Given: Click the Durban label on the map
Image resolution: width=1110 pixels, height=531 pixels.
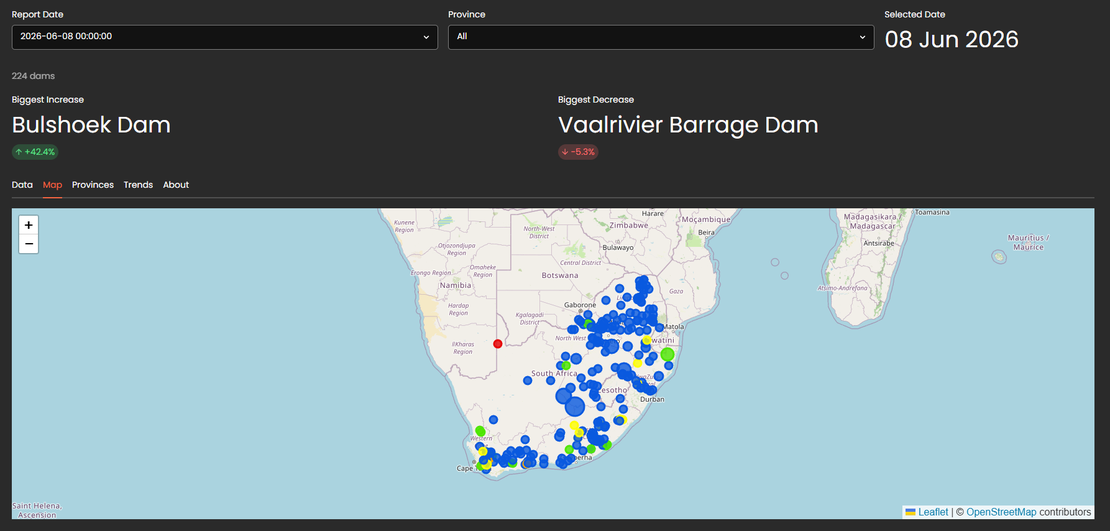Looking at the screenshot, I should click(x=651, y=400).
